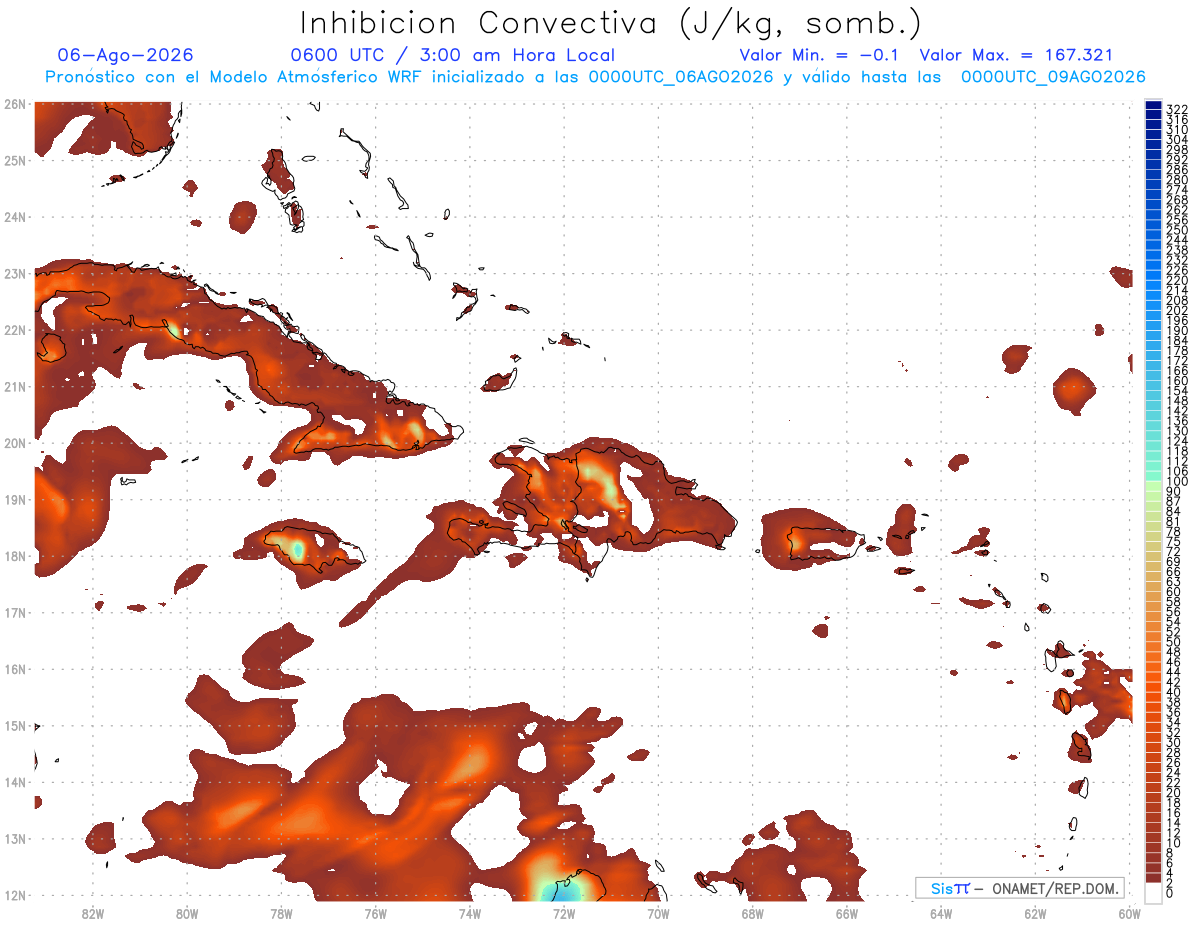The height and width of the screenshot is (927, 1200).
Task: Click the 26N latitude label
Action: coord(14,104)
